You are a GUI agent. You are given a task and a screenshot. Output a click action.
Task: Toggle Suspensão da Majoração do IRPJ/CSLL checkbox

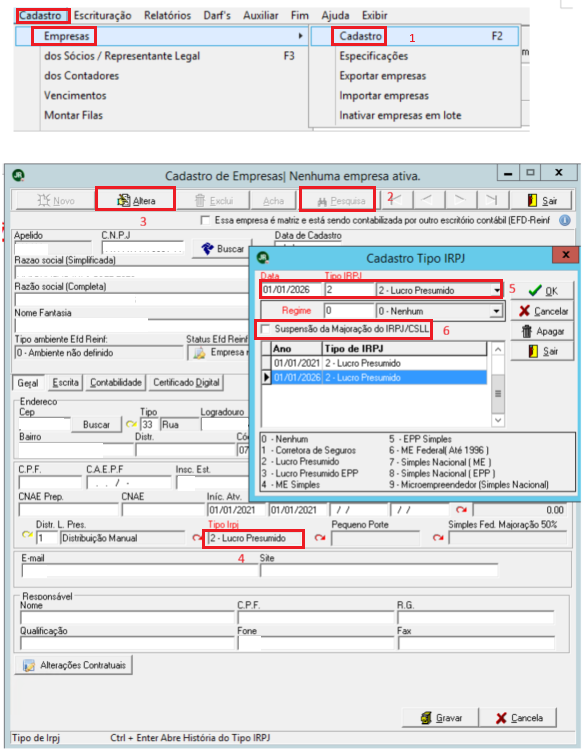click(266, 329)
